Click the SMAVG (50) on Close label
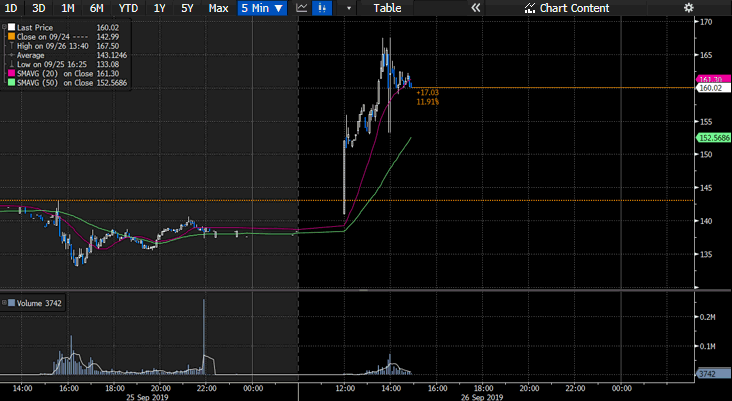Image resolution: width=732 pixels, height=401 pixels. tap(55, 83)
